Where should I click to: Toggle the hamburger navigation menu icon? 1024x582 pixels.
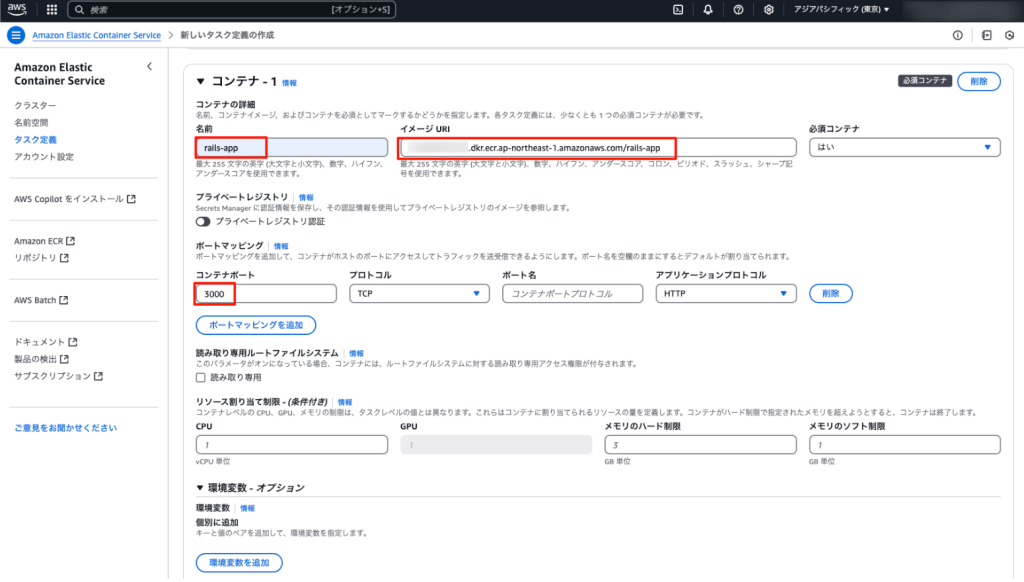point(15,35)
